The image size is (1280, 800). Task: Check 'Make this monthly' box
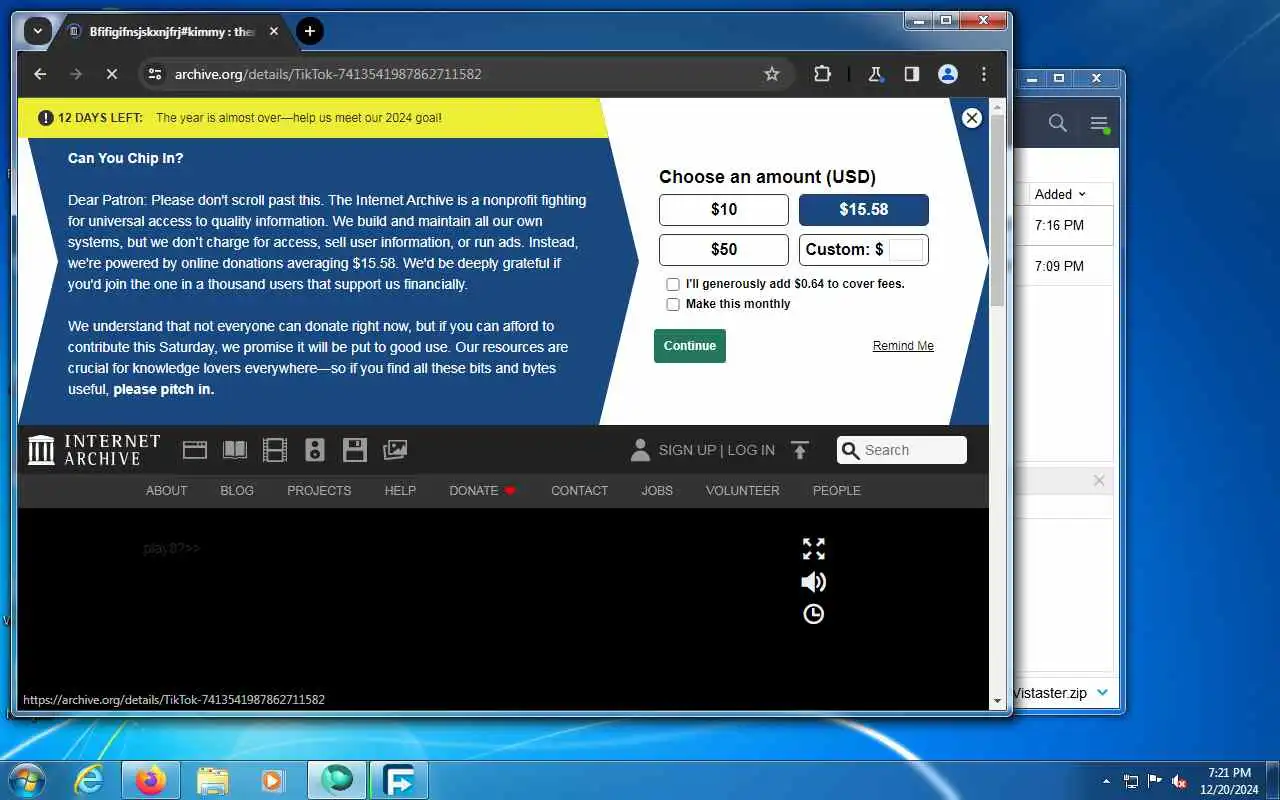(673, 304)
